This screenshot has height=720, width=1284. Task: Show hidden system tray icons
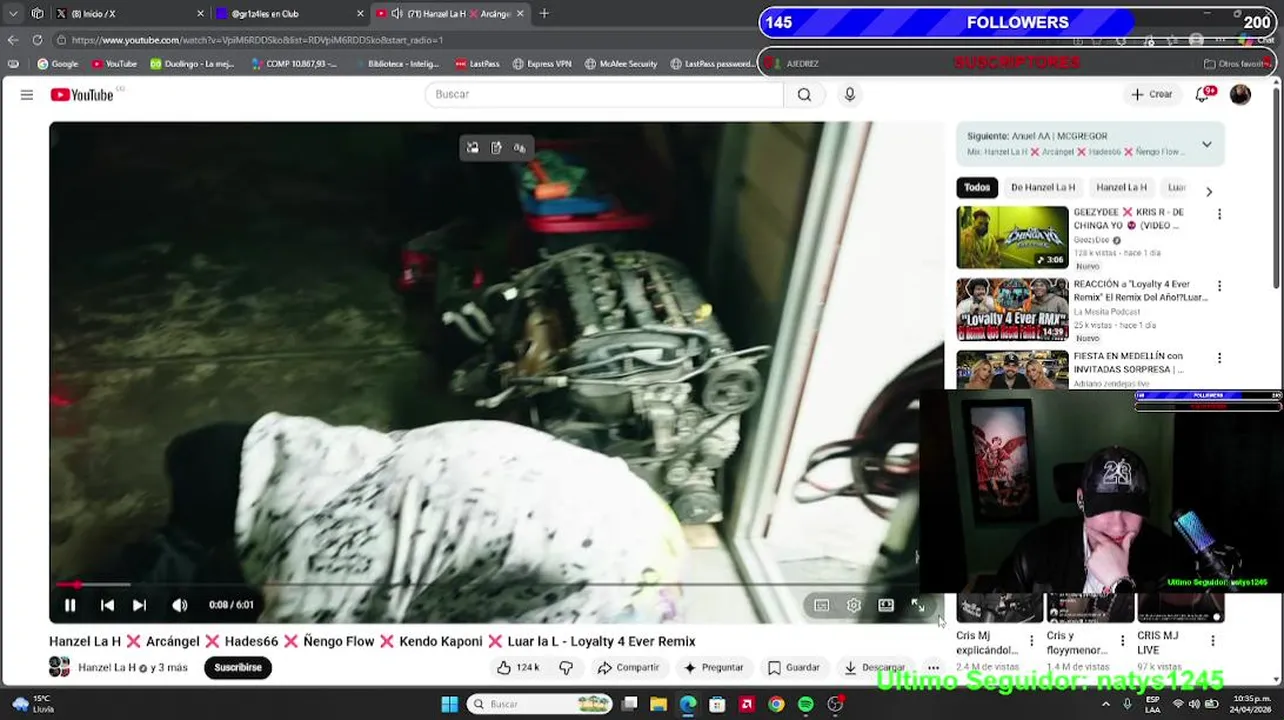1106,704
